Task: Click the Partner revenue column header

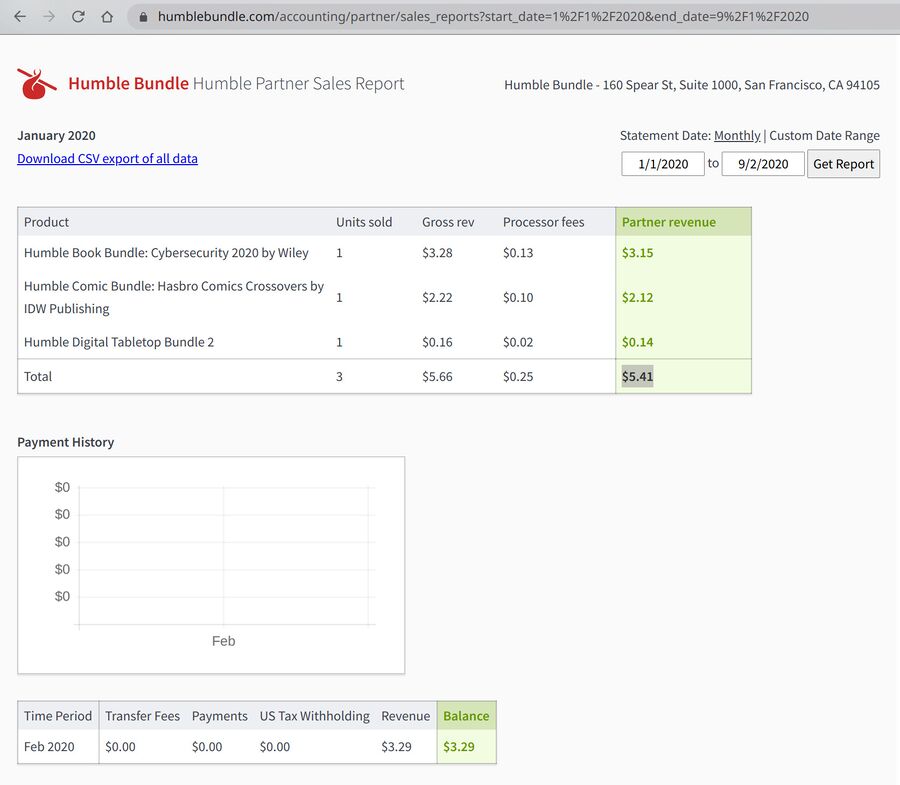Action: coord(669,222)
